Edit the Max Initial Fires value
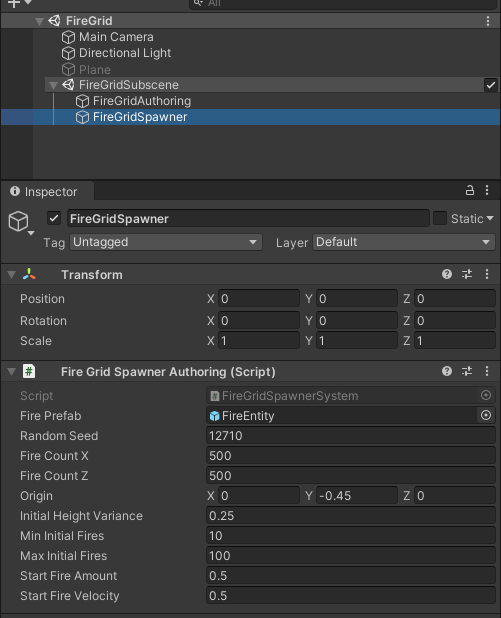This screenshot has width=501, height=618. click(351, 556)
